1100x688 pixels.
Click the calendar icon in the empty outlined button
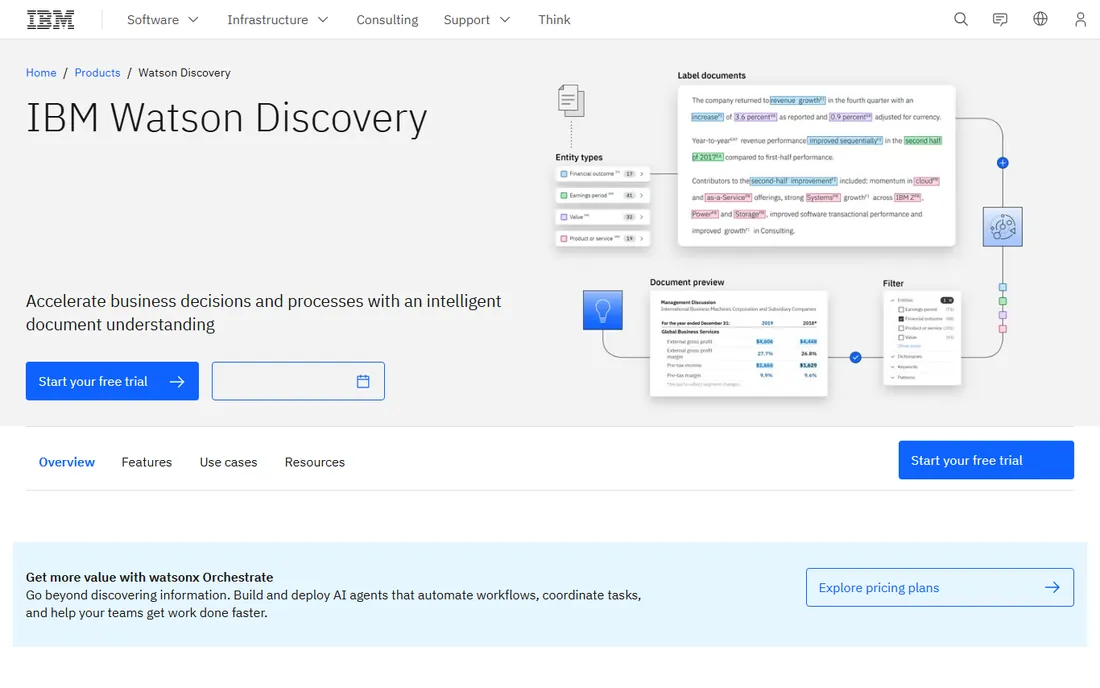click(x=363, y=381)
